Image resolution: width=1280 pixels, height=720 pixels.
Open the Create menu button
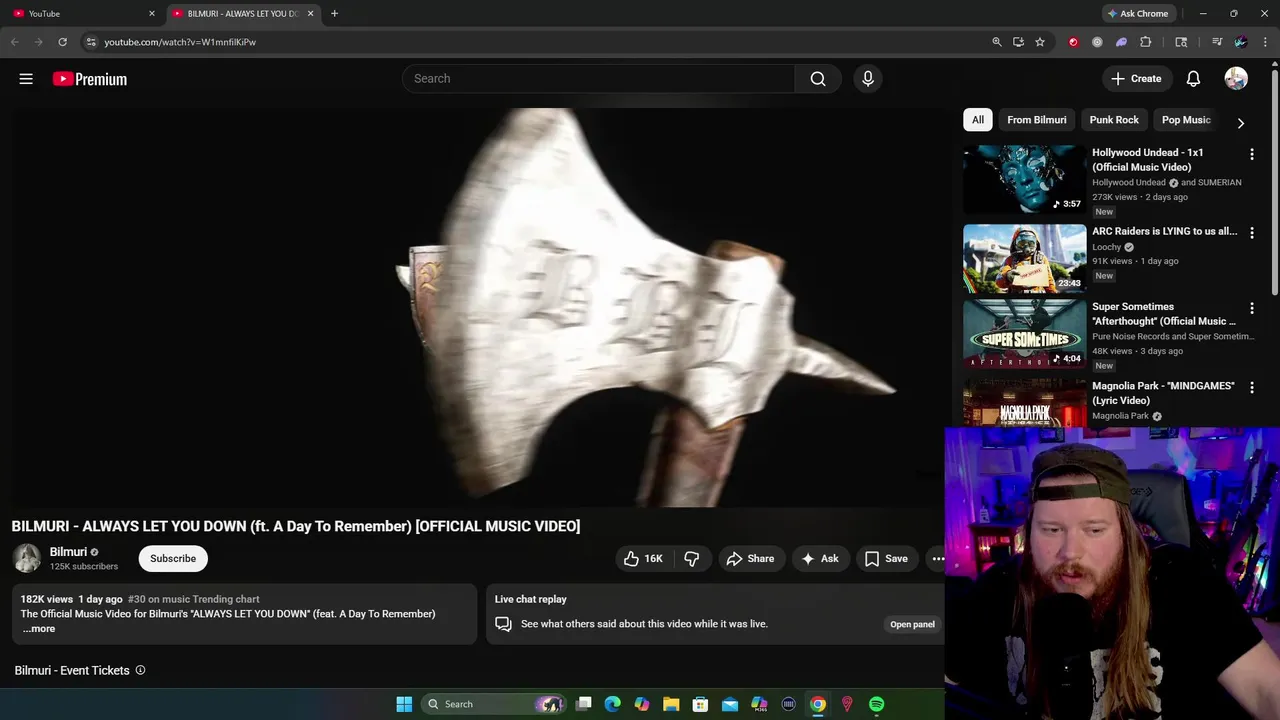click(1136, 79)
